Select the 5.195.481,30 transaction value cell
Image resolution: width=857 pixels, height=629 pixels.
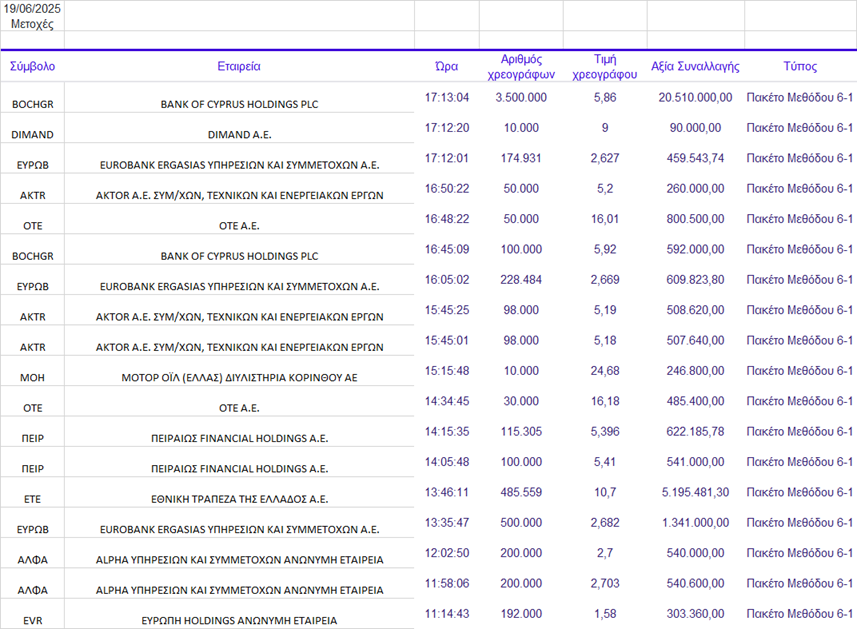695,493
